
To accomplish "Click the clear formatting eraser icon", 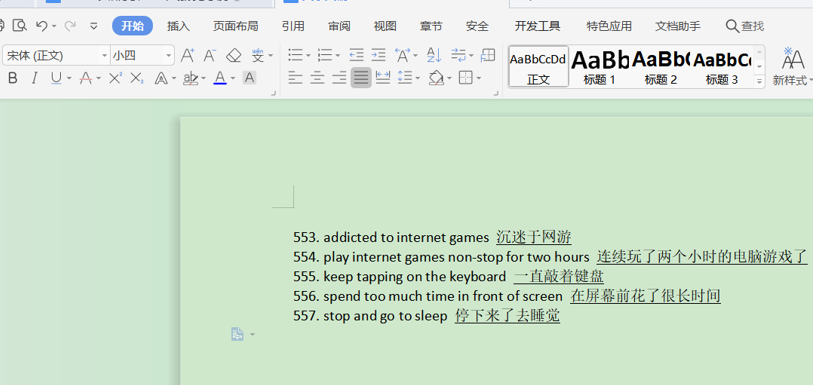I will 234,55.
